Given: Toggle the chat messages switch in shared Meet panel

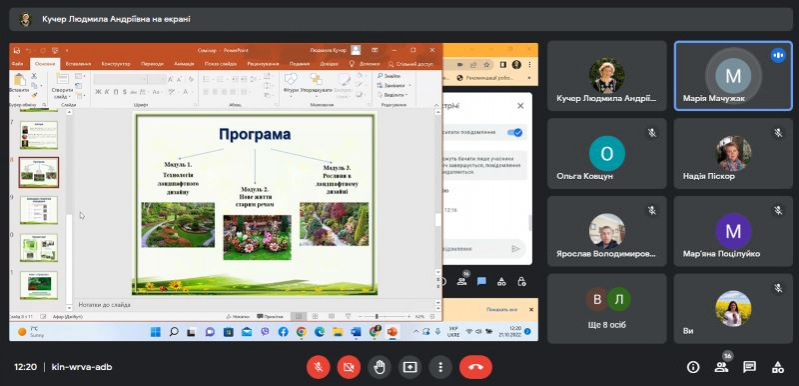Looking at the screenshot, I should click(515, 132).
